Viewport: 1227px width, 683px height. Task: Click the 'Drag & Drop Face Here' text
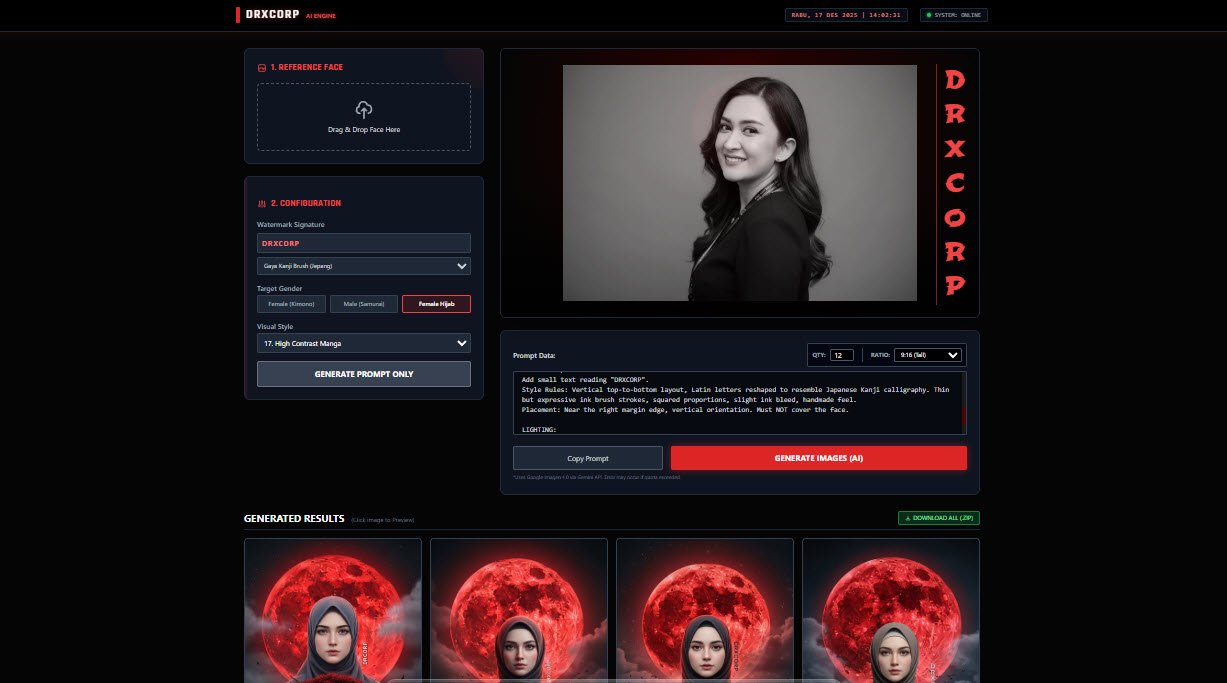point(364,130)
